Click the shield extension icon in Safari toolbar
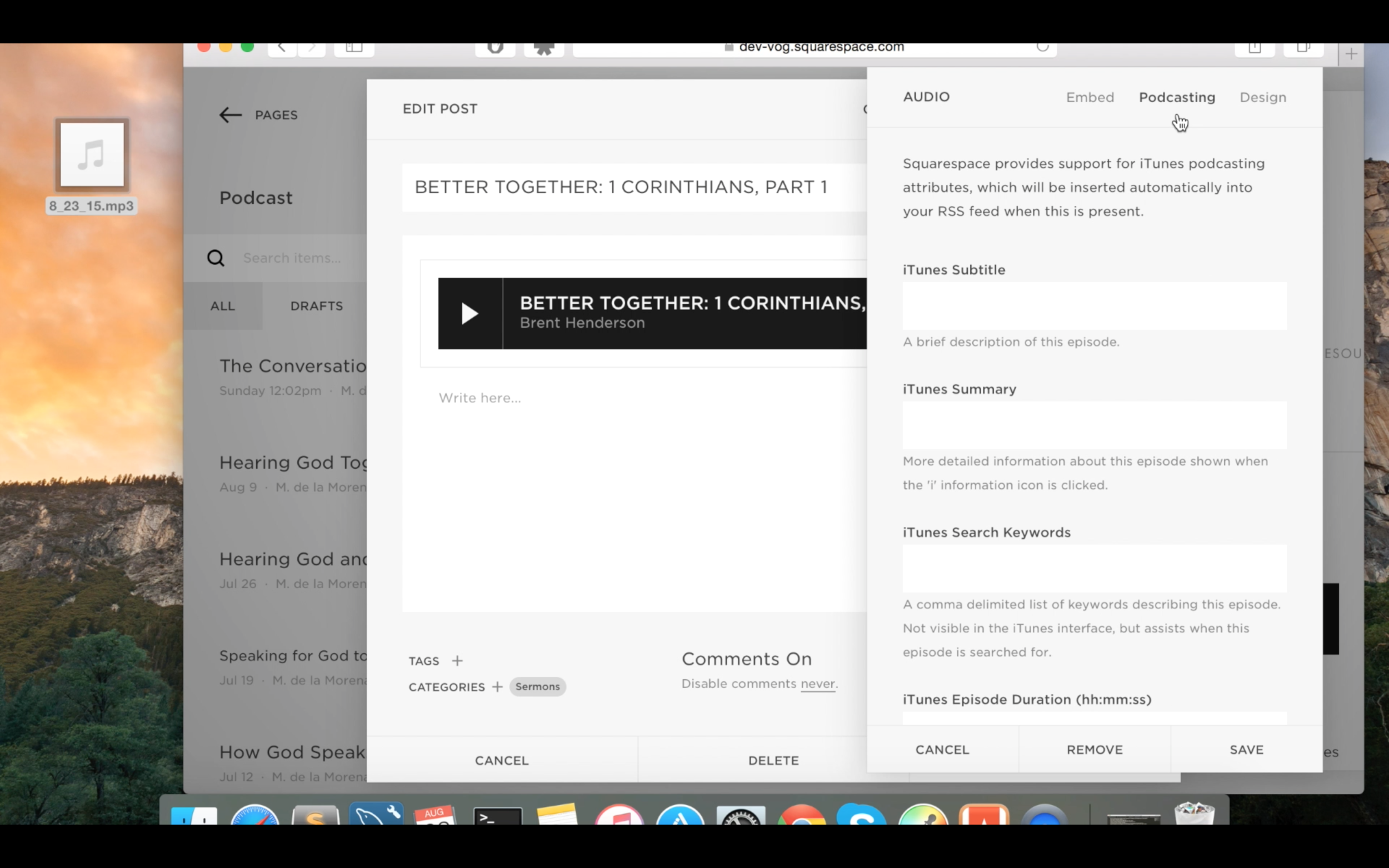1389x868 pixels. (x=495, y=48)
